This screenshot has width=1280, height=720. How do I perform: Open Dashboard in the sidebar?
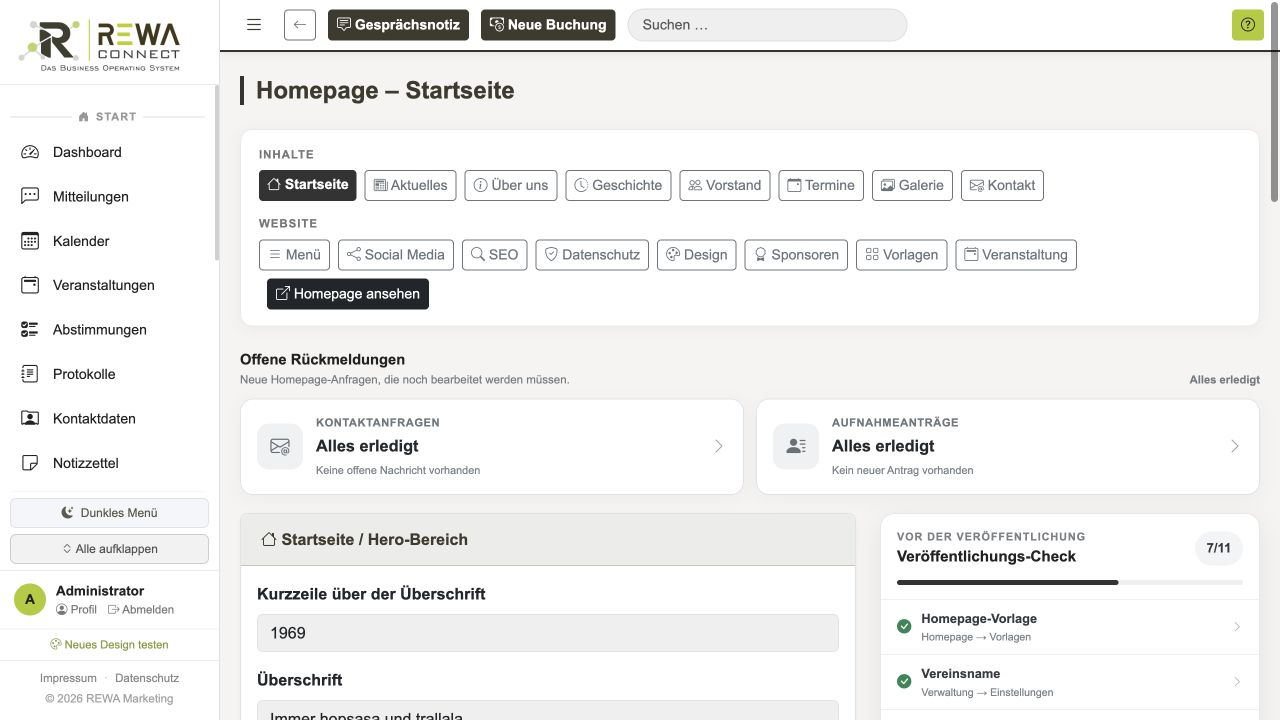tap(109, 152)
